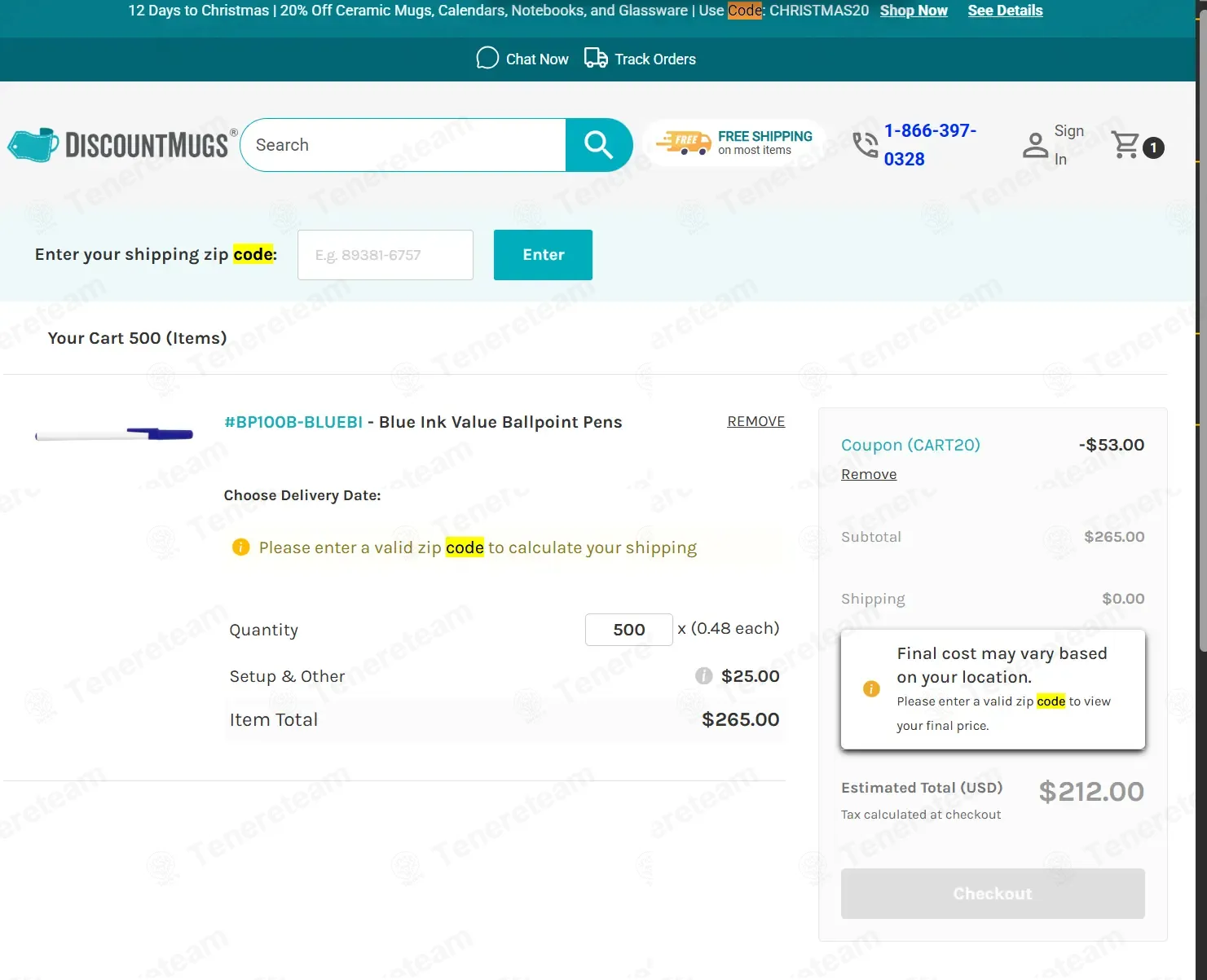The width and height of the screenshot is (1207, 980).
Task: Edit the quantity field showing 500
Action: coord(628,630)
